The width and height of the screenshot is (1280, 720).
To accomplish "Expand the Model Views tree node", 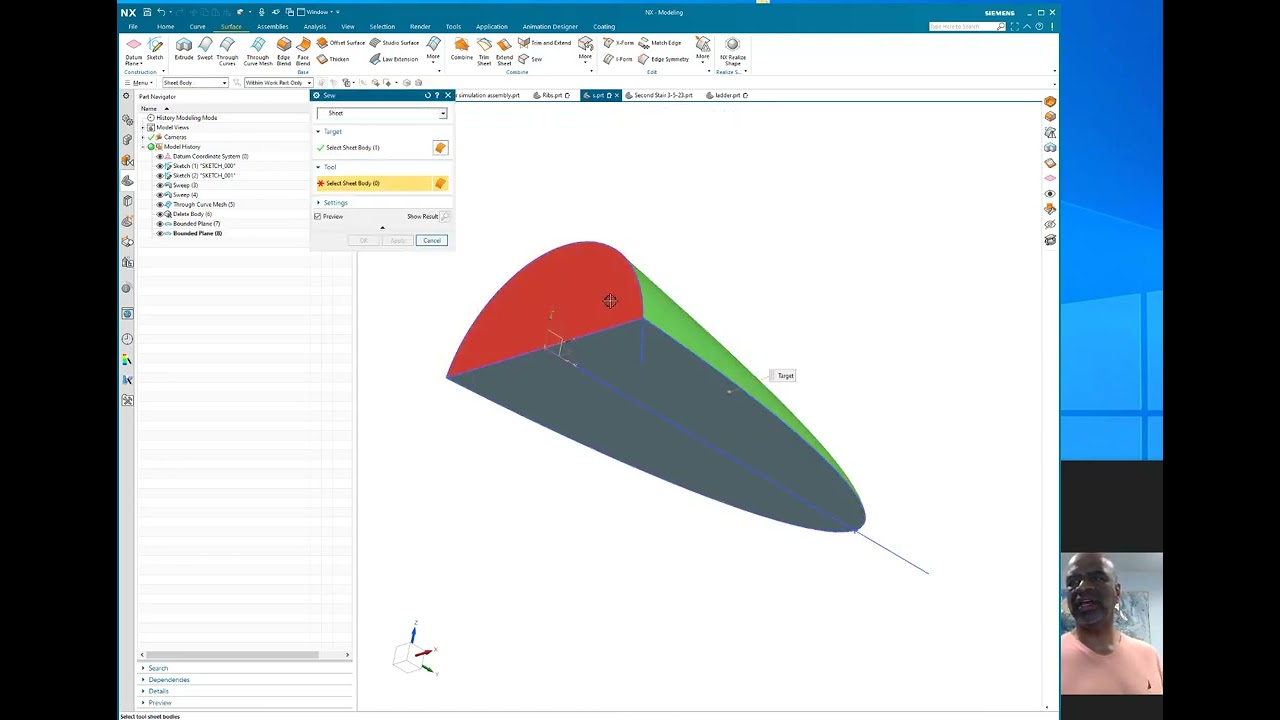I will click(x=143, y=127).
